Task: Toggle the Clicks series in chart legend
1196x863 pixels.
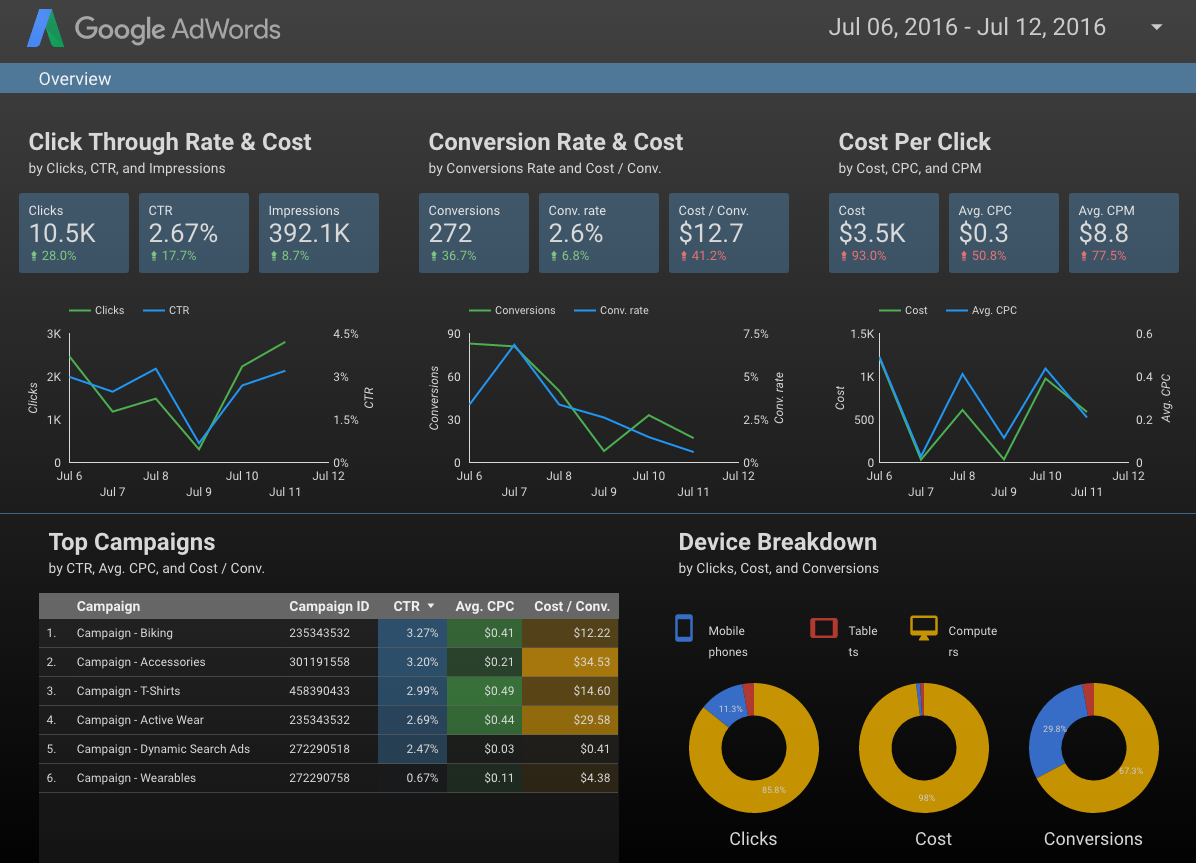Action: pyautogui.click(x=96, y=310)
